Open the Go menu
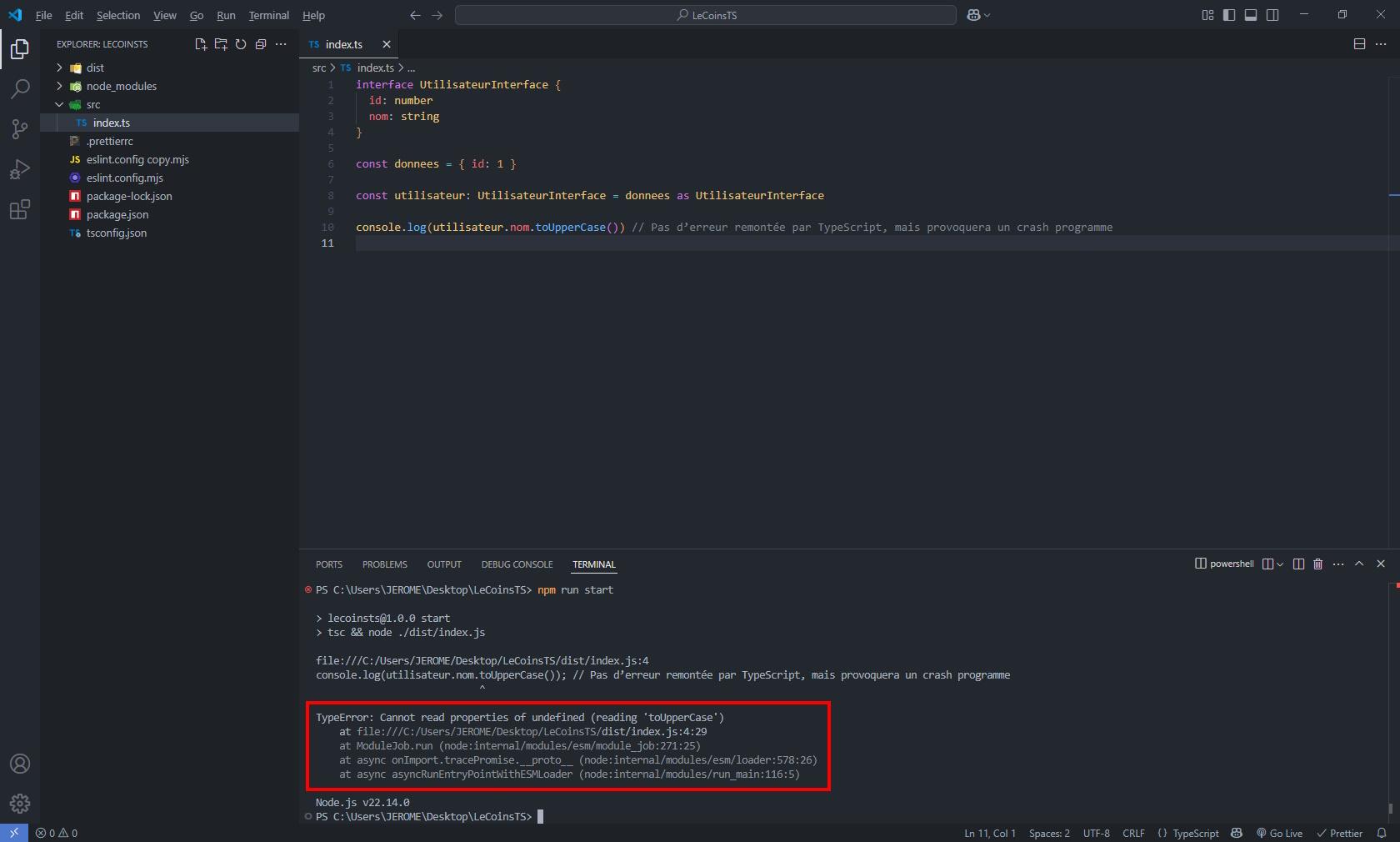 [x=197, y=15]
